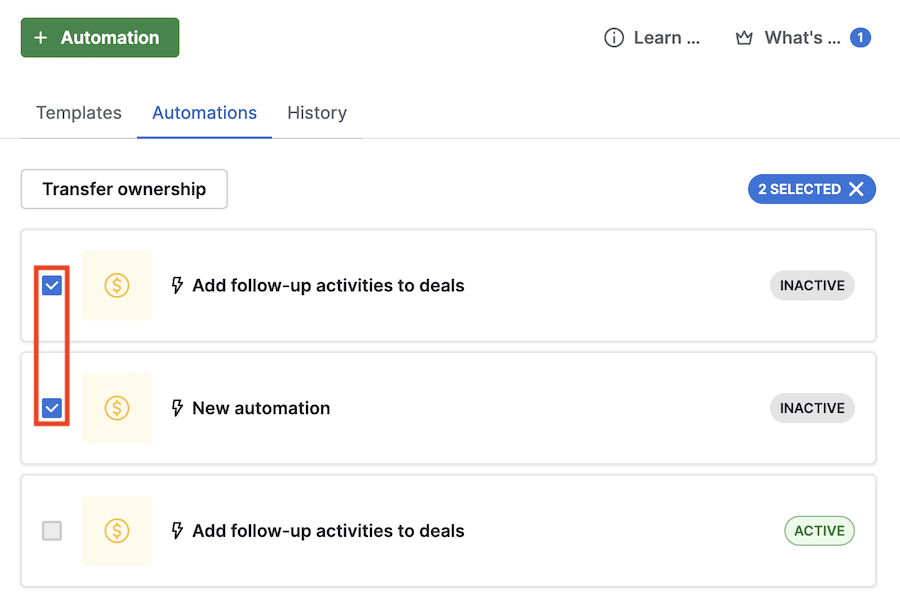
Task: Click the lightning bolt icon next to New automation
Action: tap(177, 408)
